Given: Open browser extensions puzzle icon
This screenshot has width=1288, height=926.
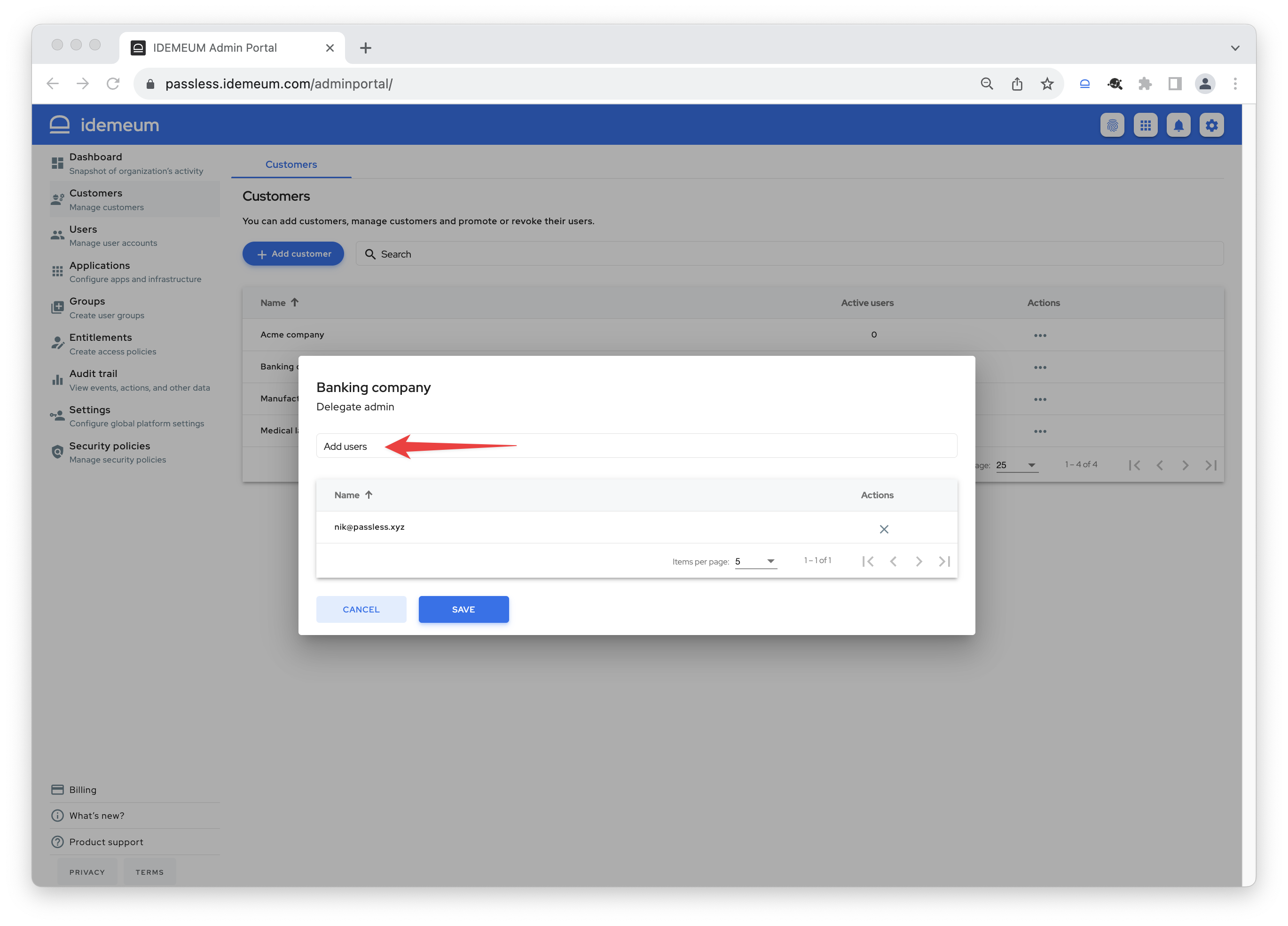Looking at the screenshot, I should [x=1144, y=84].
